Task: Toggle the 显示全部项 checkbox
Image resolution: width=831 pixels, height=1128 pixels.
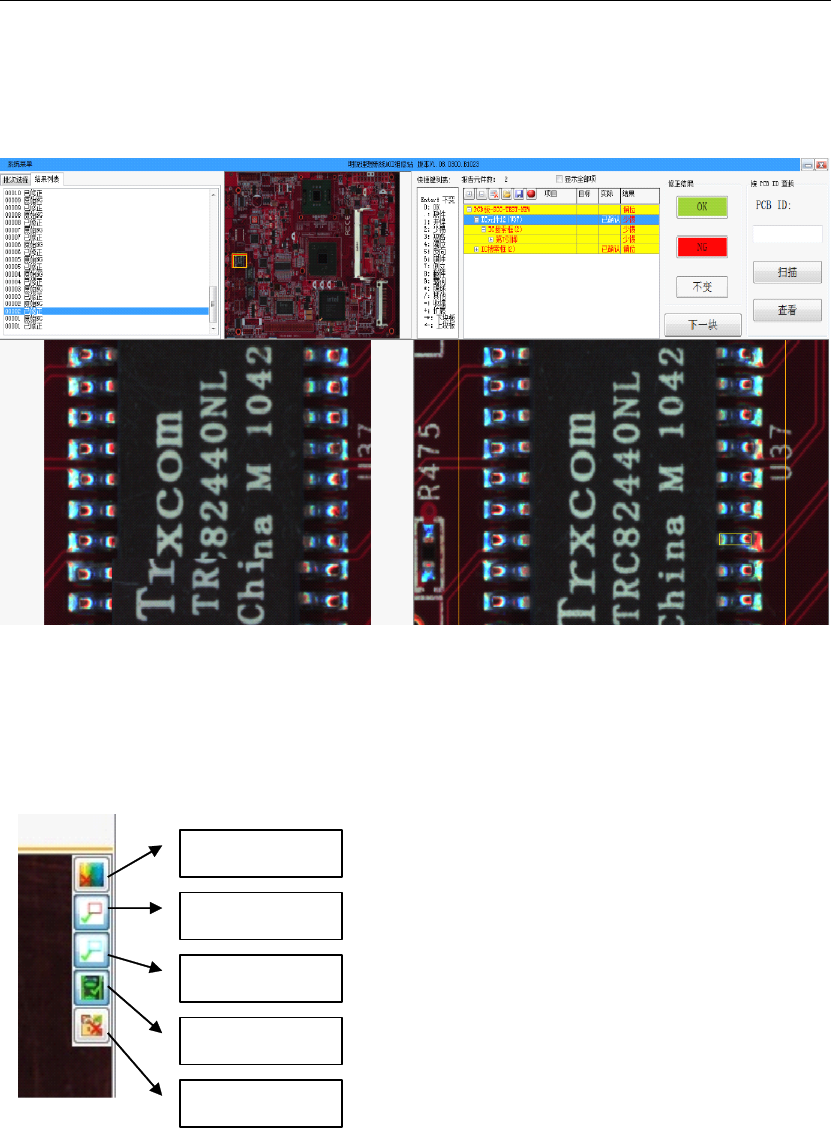Action: click(559, 179)
